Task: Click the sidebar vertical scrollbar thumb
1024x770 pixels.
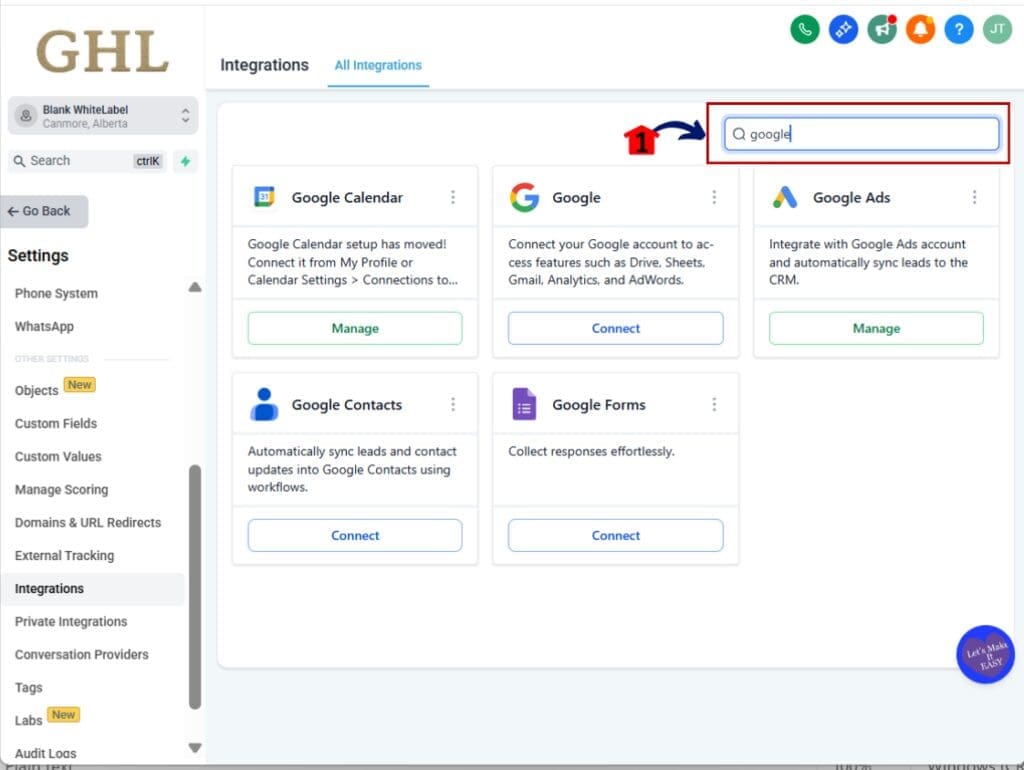Action: coord(195,586)
